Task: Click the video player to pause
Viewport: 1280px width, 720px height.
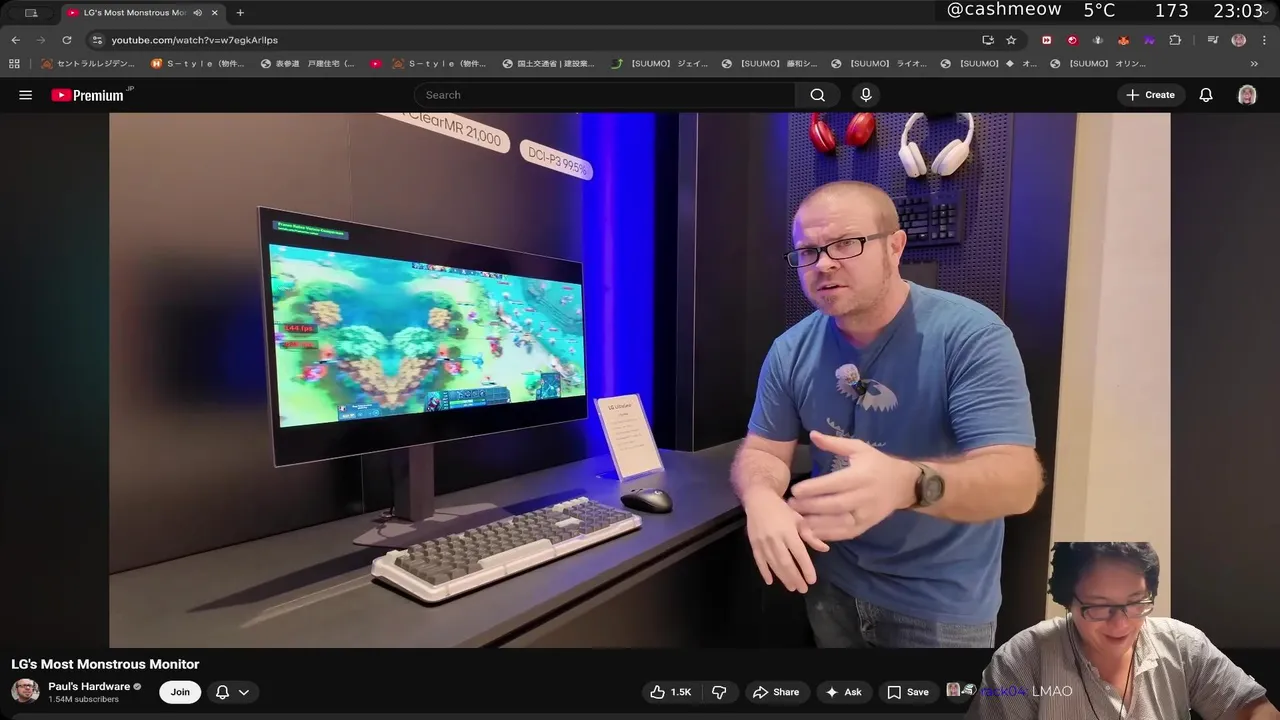Action: point(640,380)
